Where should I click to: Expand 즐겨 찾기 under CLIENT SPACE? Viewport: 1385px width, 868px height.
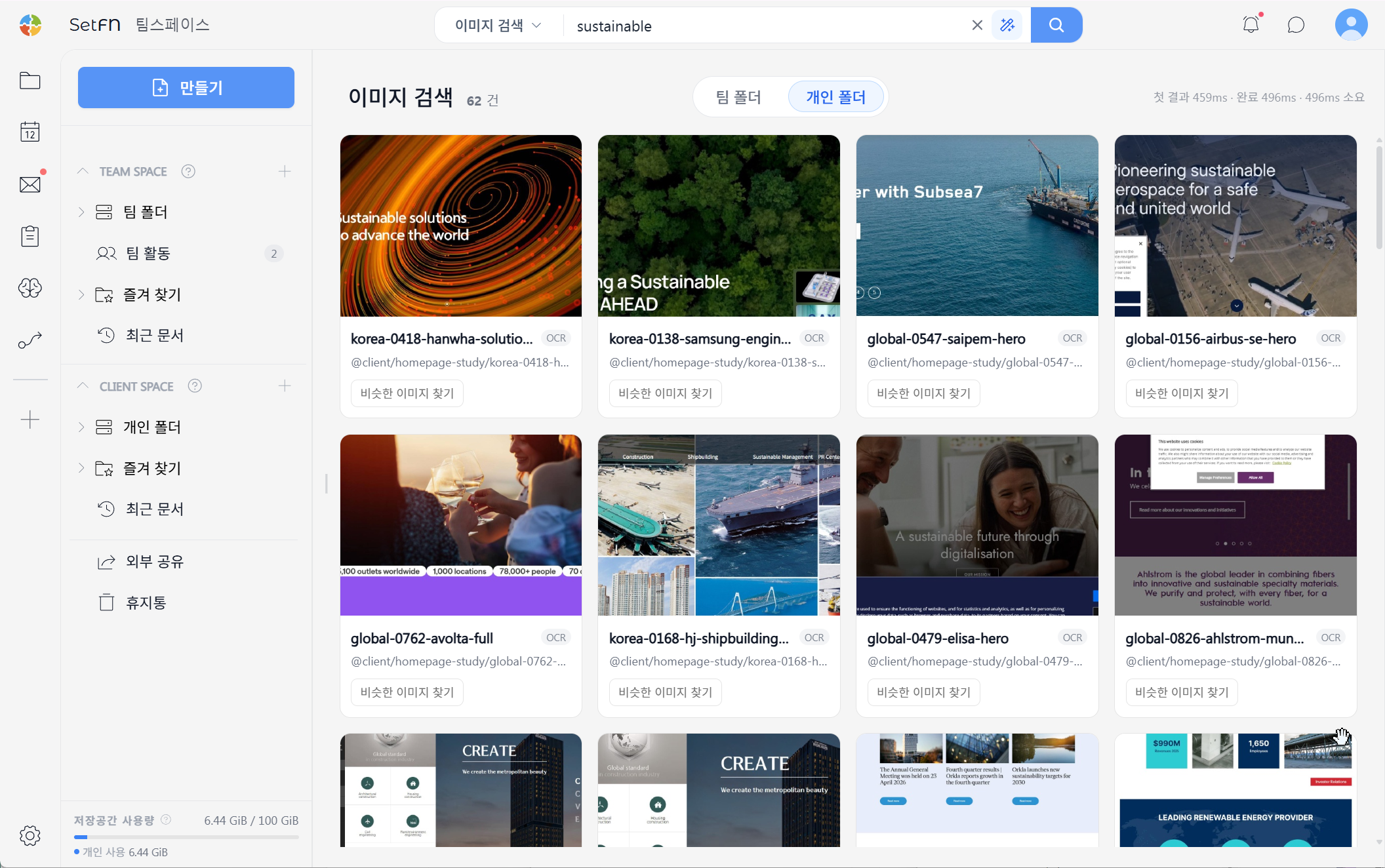tap(81, 468)
